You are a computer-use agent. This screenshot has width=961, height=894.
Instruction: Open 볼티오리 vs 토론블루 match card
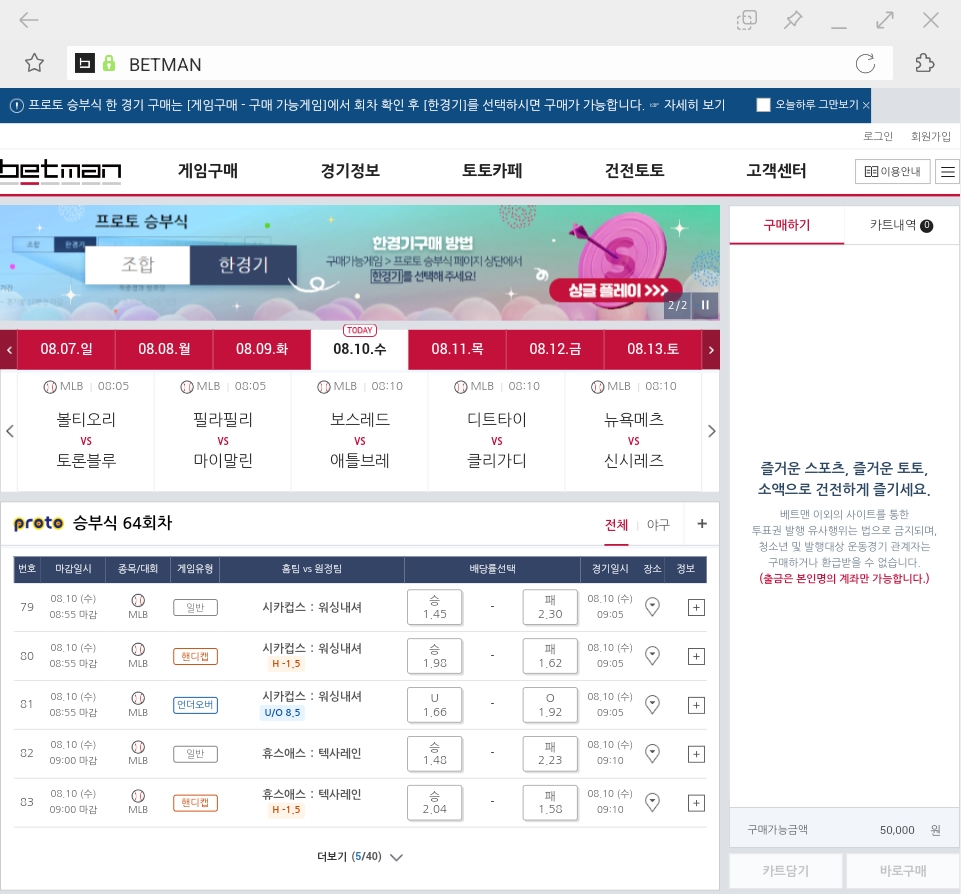pos(86,431)
